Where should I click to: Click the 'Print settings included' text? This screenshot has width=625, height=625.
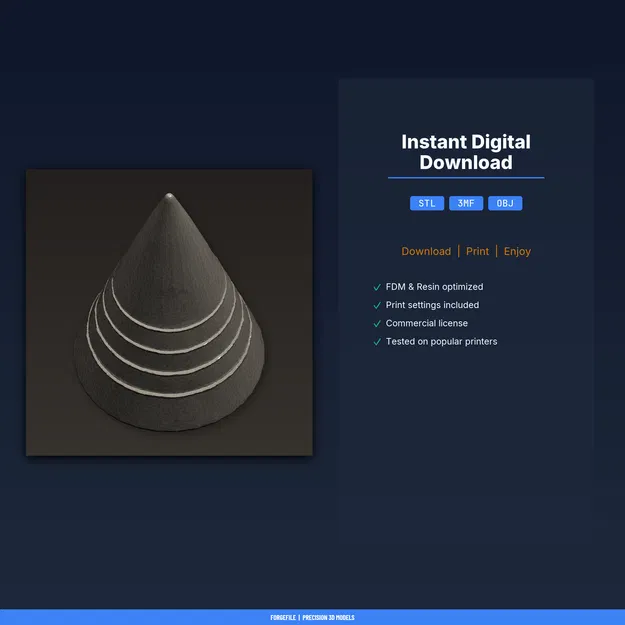coord(432,305)
